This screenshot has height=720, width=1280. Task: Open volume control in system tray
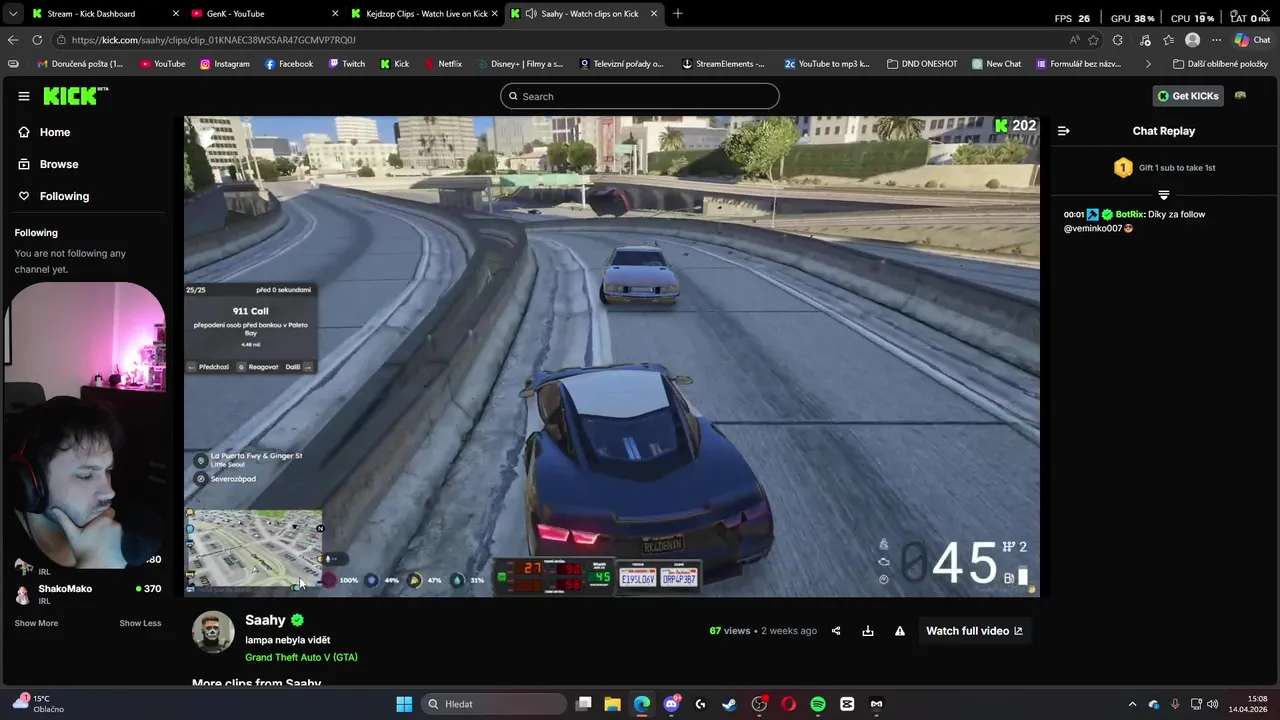click(1213, 704)
